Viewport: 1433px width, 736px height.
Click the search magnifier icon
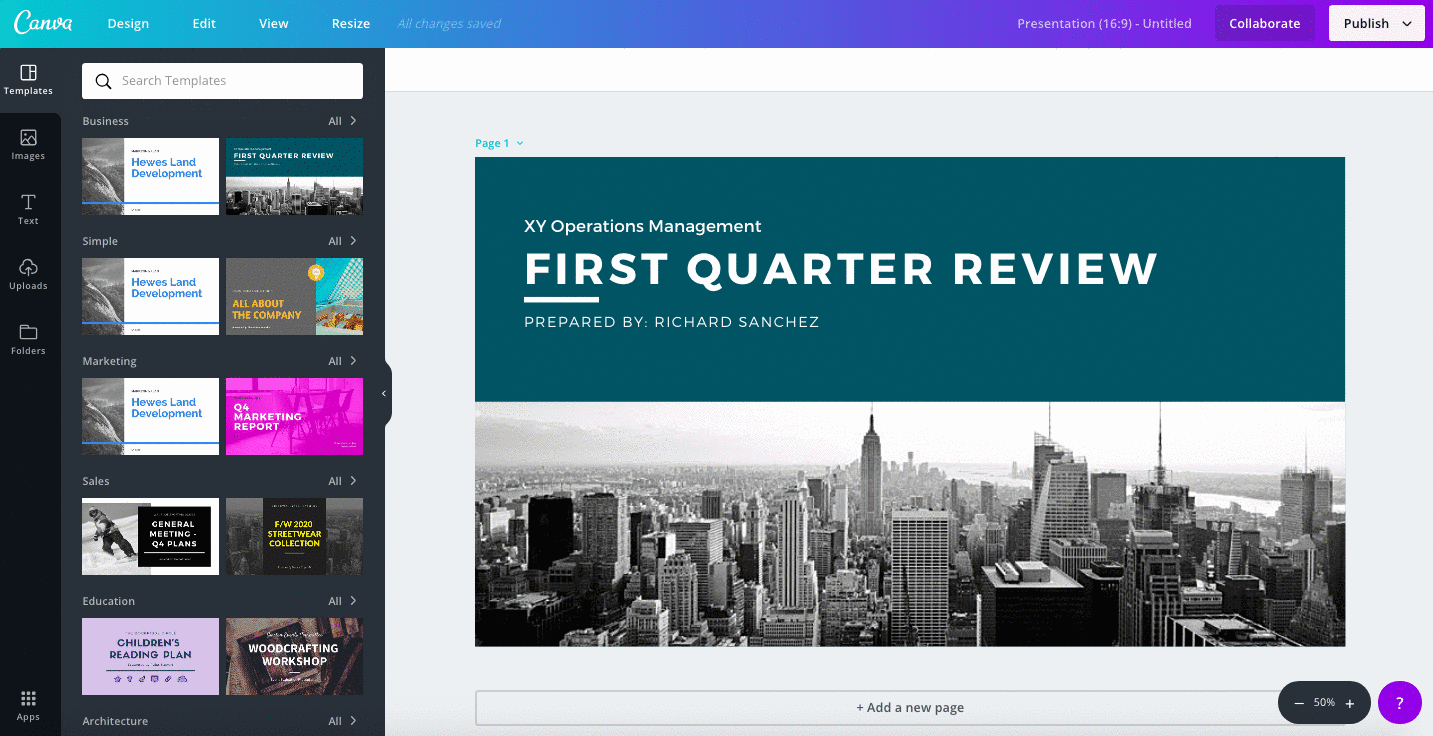pos(103,81)
